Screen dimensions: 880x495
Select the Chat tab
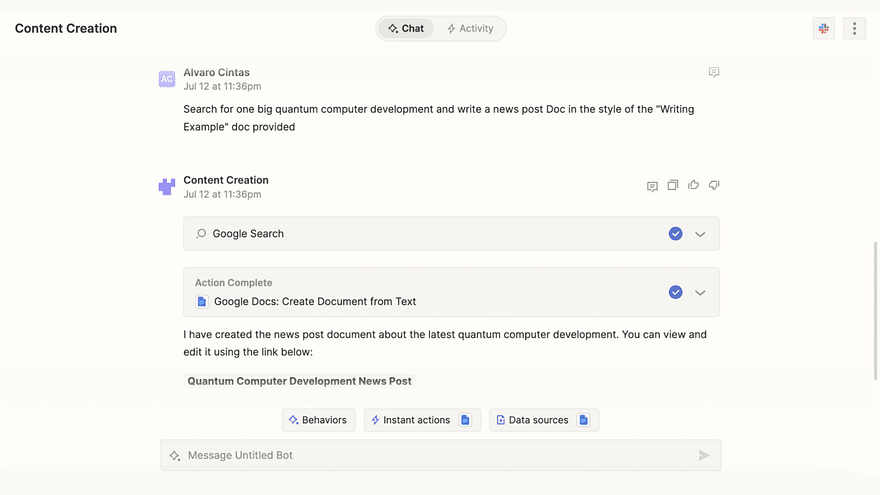406,29
